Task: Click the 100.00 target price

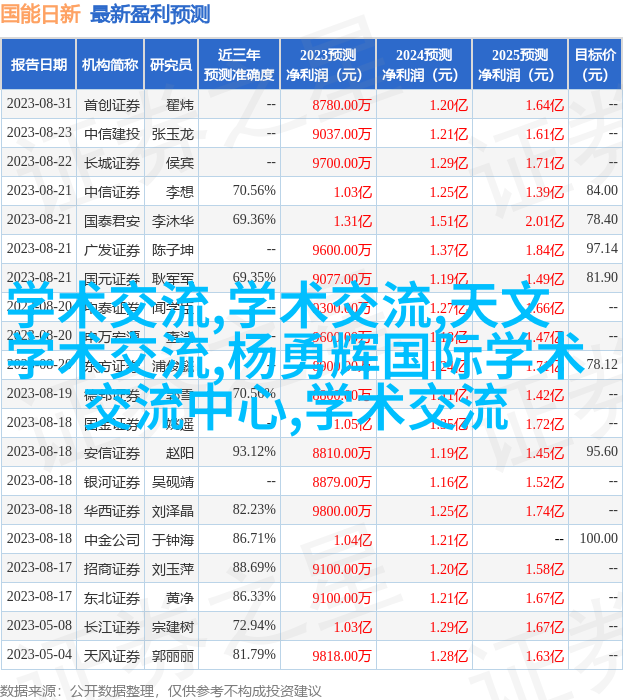Action: (x=598, y=539)
